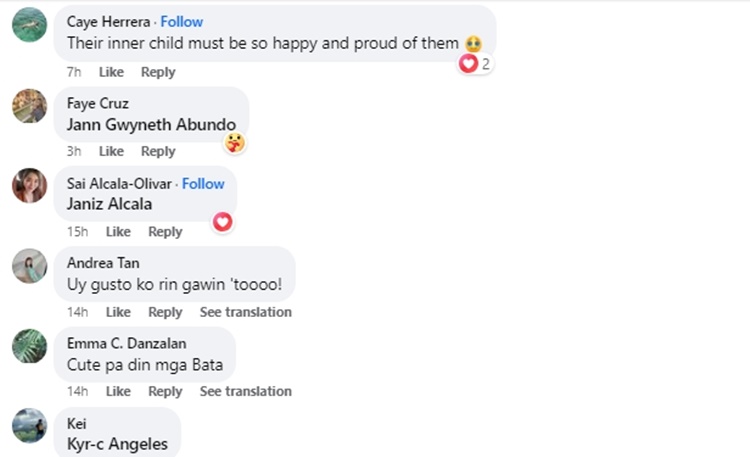750x457 pixels.
Task: Like Andrea Tan's comment
Action: pyautogui.click(x=118, y=312)
